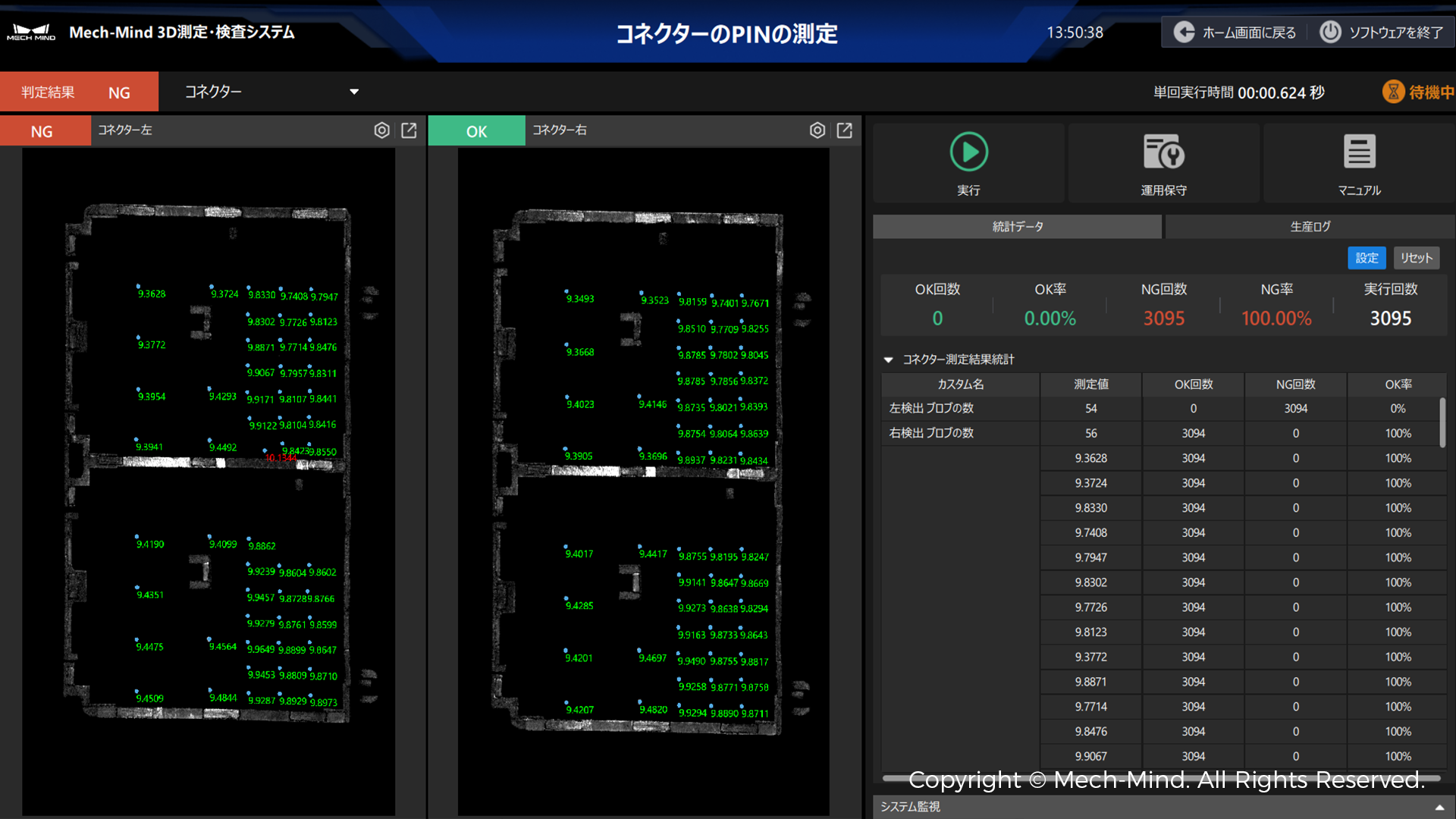Switch to the 生産ログ tab
This screenshot has width=1456, height=819.
pyautogui.click(x=1310, y=227)
